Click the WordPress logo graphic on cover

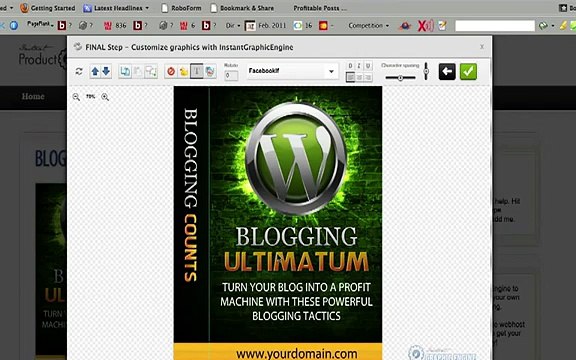coord(296,159)
